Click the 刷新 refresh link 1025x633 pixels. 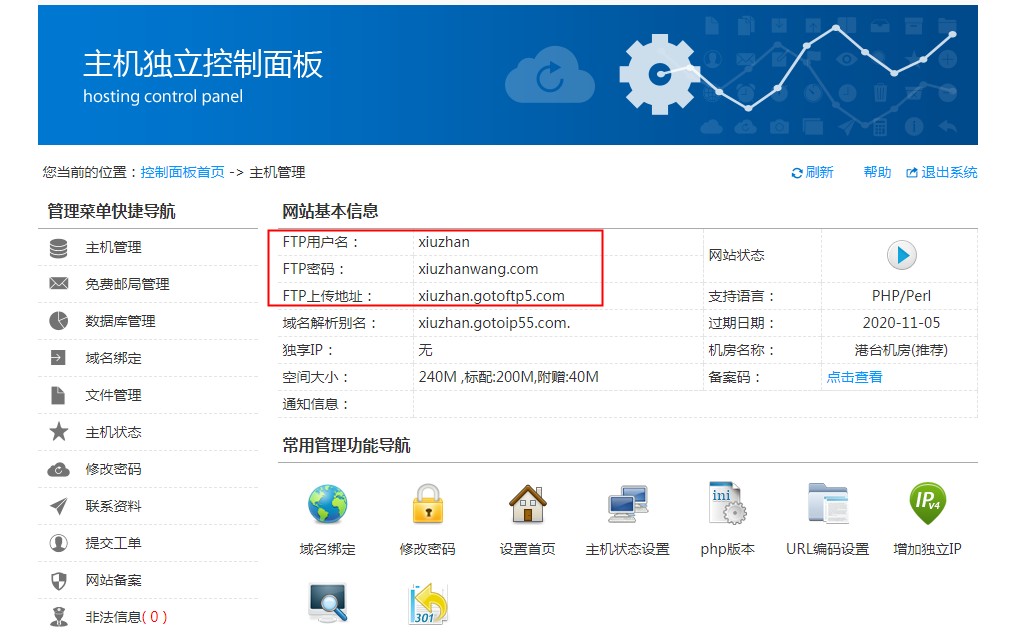[813, 172]
